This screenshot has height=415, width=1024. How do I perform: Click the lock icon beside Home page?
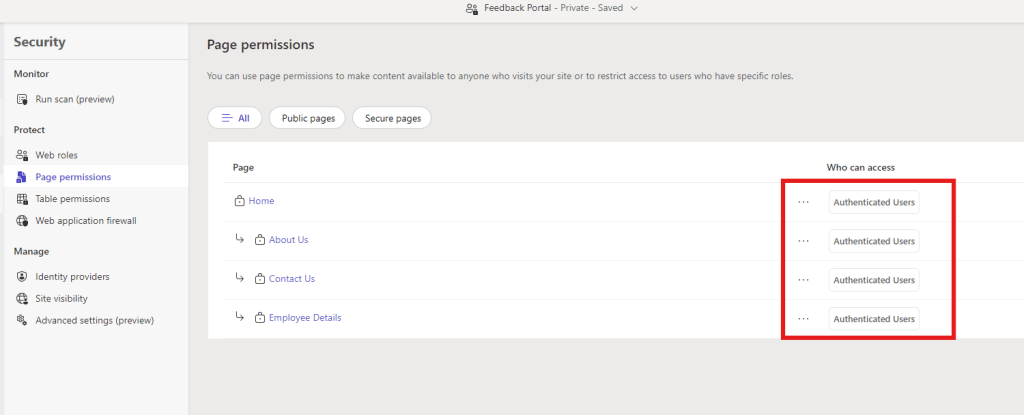(239, 201)
